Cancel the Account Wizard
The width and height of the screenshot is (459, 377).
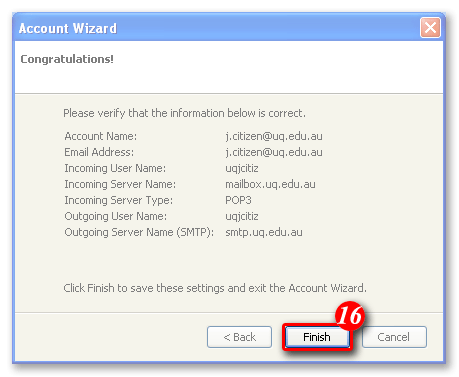point(394,337)
